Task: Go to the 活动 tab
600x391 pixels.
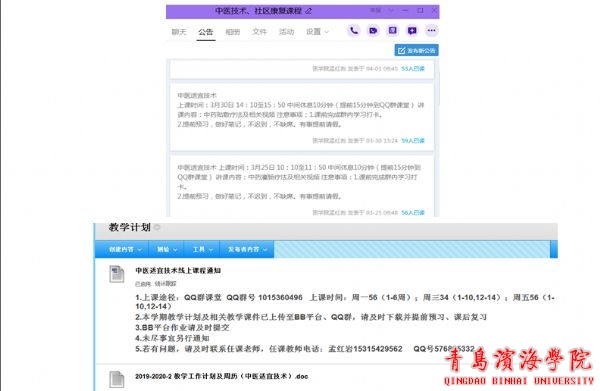Action: click(286, 32)
